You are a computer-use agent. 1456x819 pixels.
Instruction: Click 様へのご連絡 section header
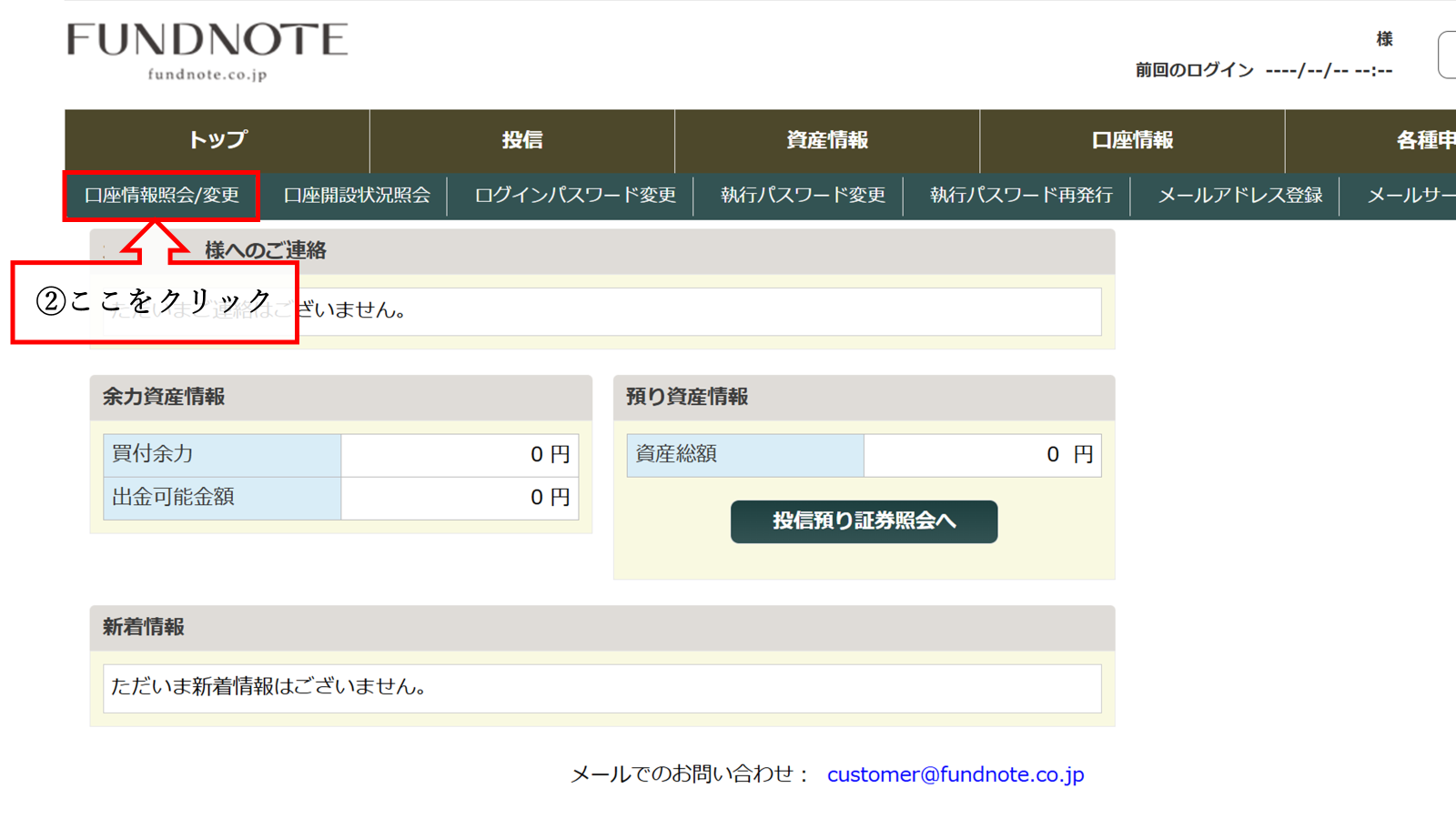(602, 251)
